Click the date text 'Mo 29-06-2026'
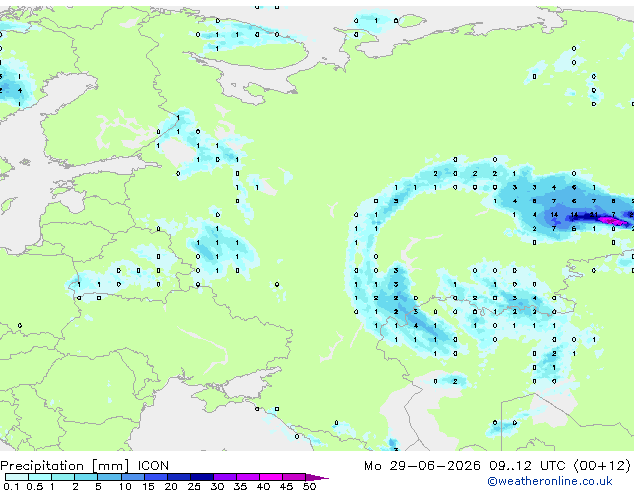Image resolution: width=634 pixels, height=490 pixels. [x=422, y=466]
